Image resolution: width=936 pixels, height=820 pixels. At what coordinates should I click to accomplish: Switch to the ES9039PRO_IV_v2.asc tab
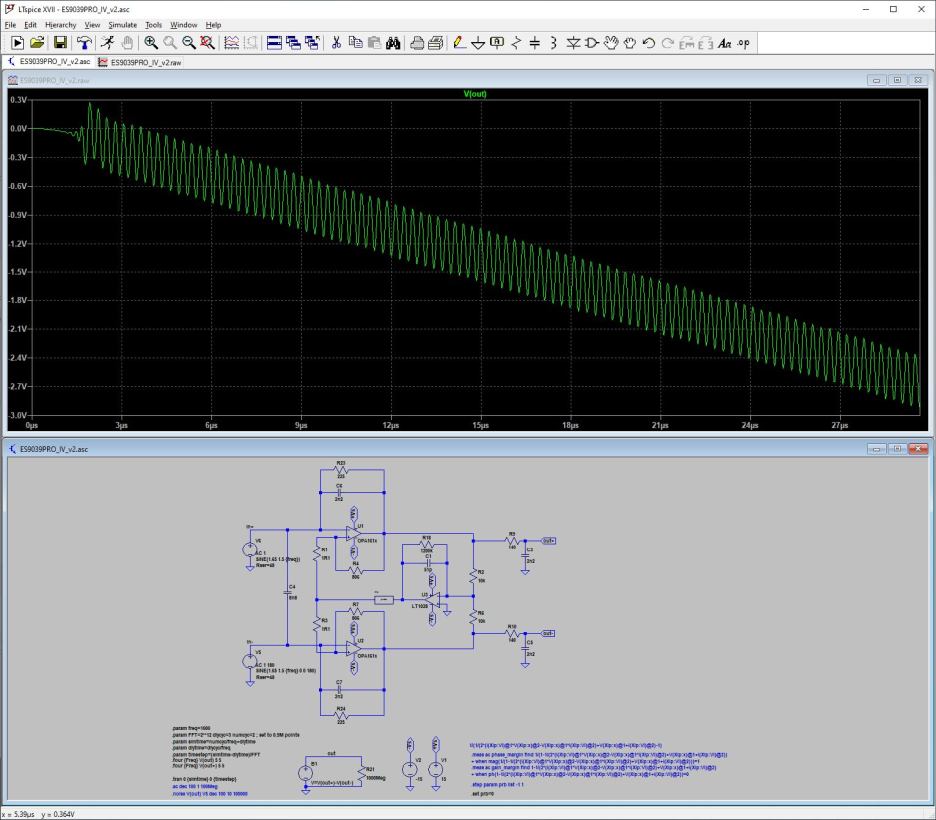(49, 61)
